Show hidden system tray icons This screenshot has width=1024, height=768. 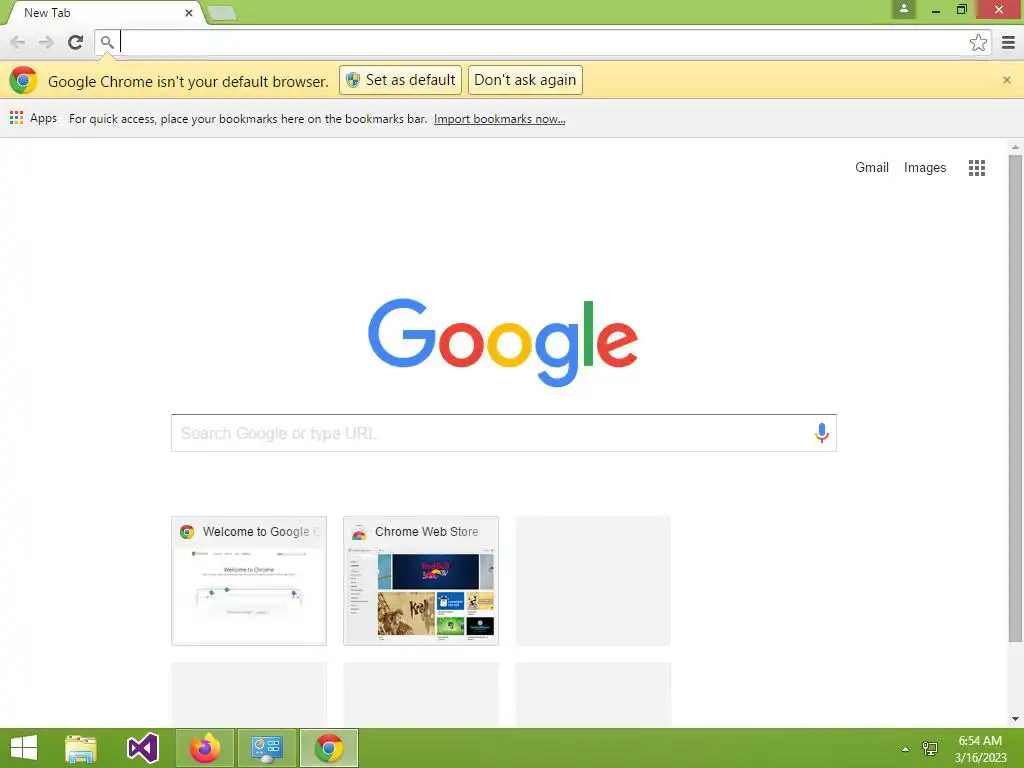905,749
